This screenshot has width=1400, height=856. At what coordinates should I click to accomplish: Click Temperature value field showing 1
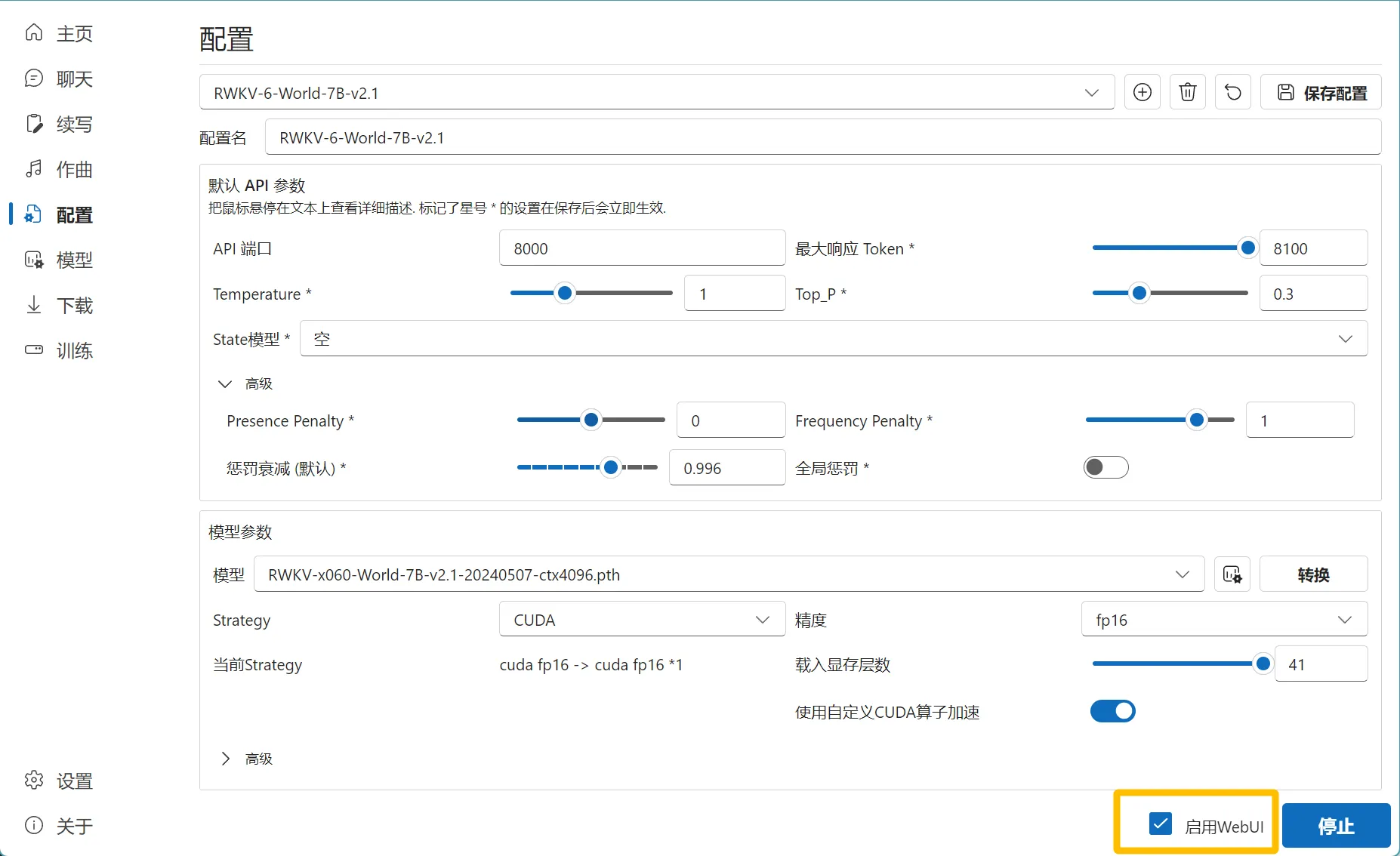point(735,293)
